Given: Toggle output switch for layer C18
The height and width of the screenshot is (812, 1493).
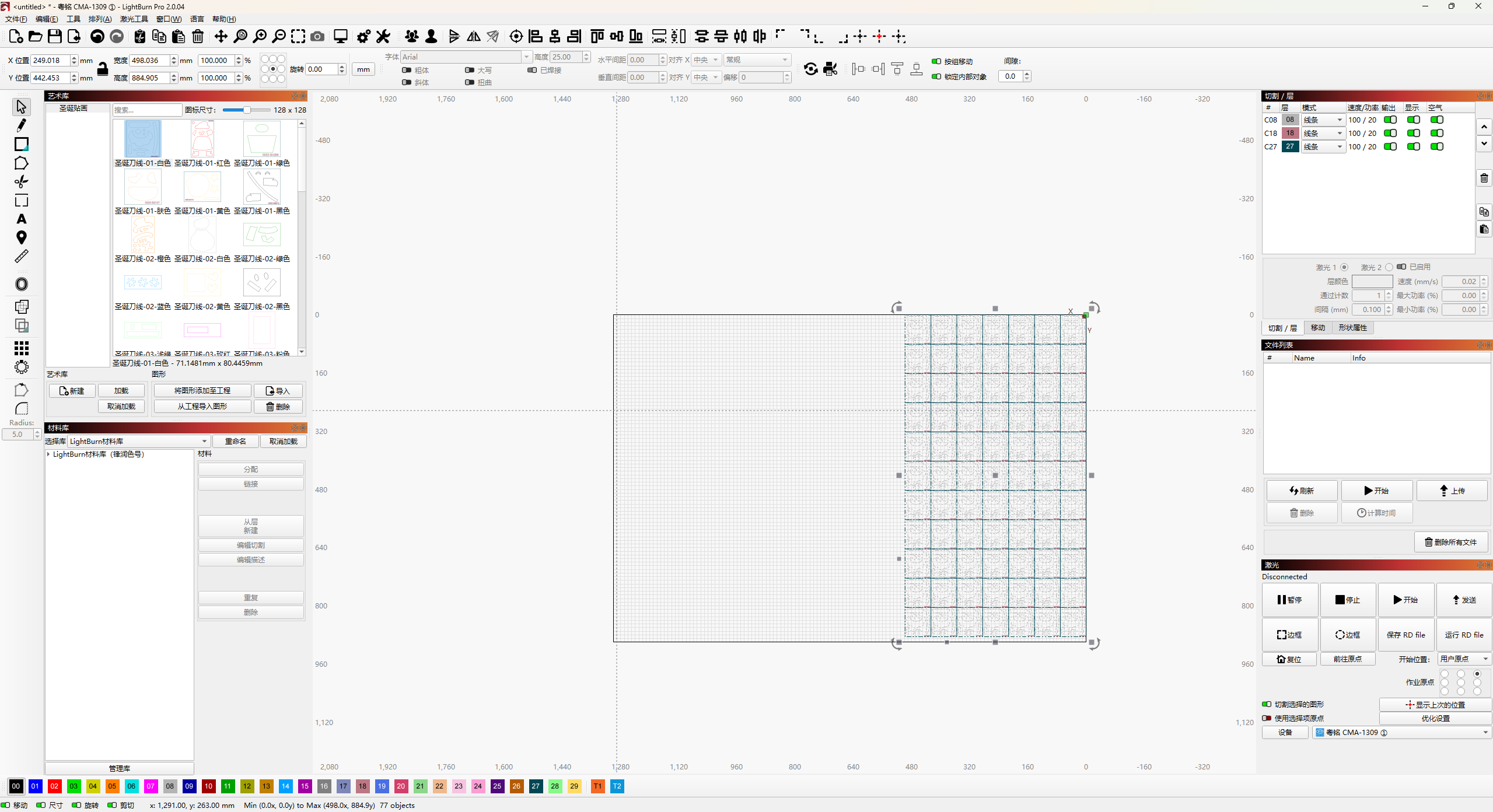Looking at the screenshot, I should pos(1390,133).
